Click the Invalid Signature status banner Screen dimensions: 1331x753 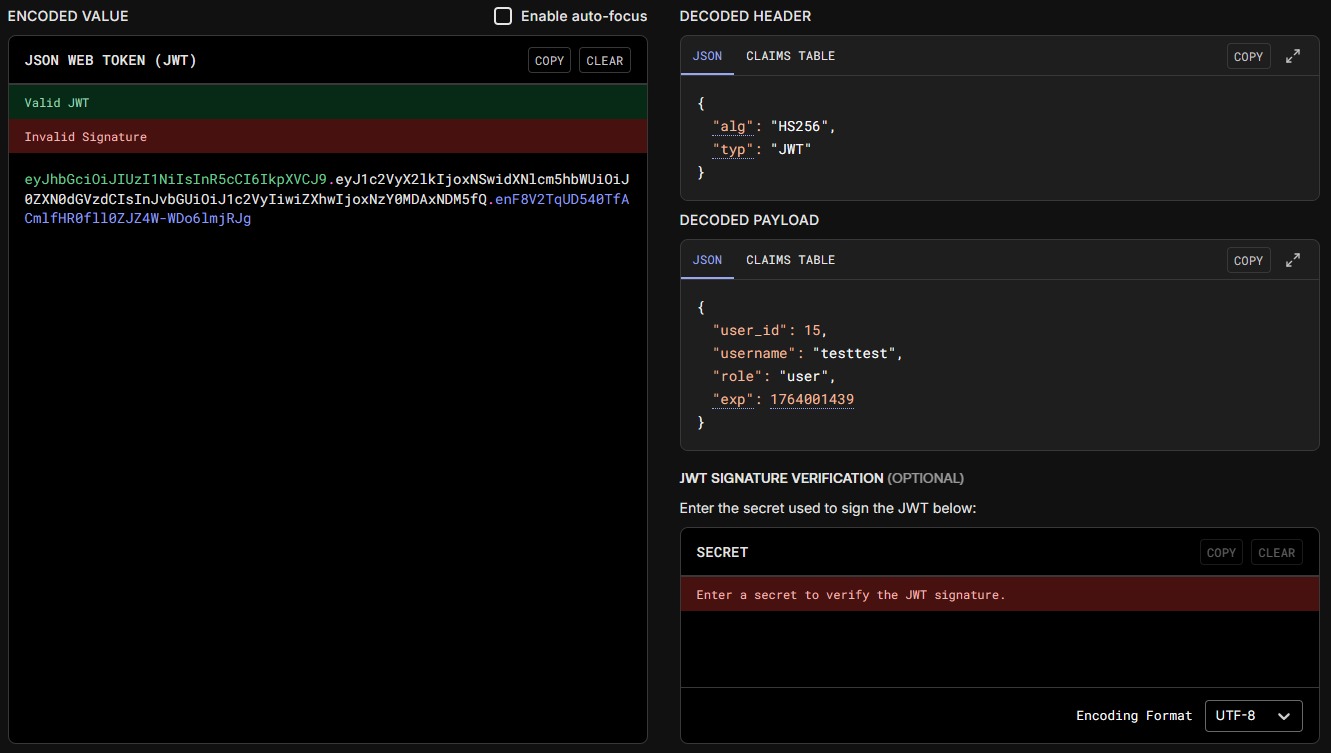click(x=328, y=137)
